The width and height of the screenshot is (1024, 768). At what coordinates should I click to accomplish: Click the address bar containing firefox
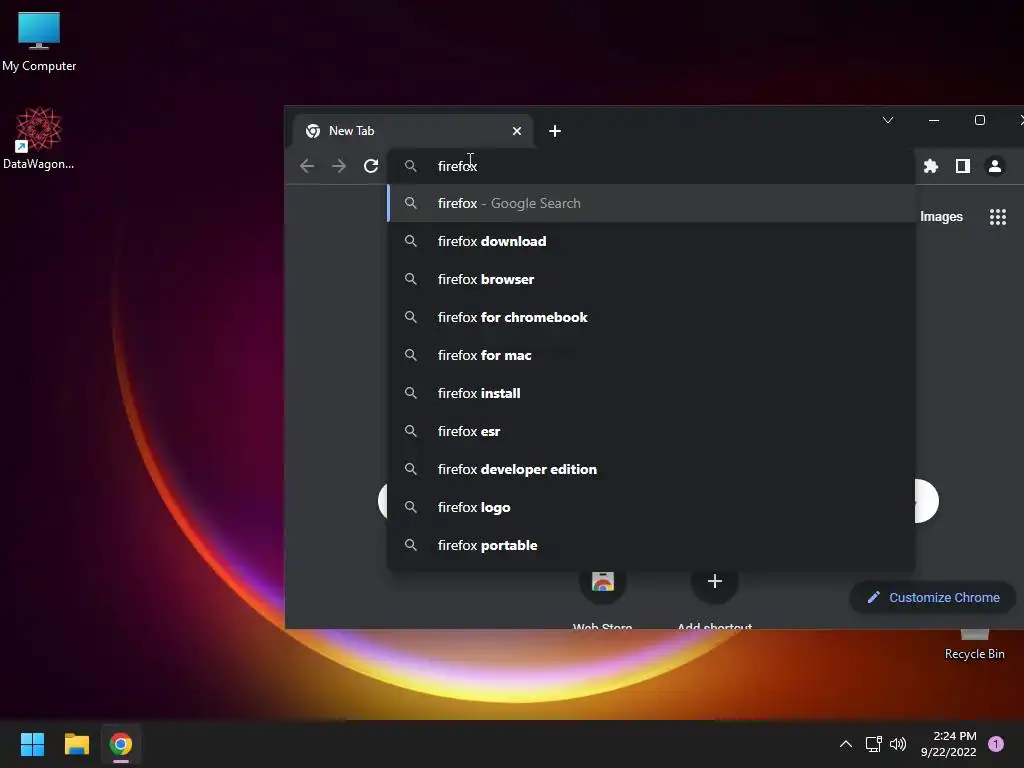tap(653, 166)
